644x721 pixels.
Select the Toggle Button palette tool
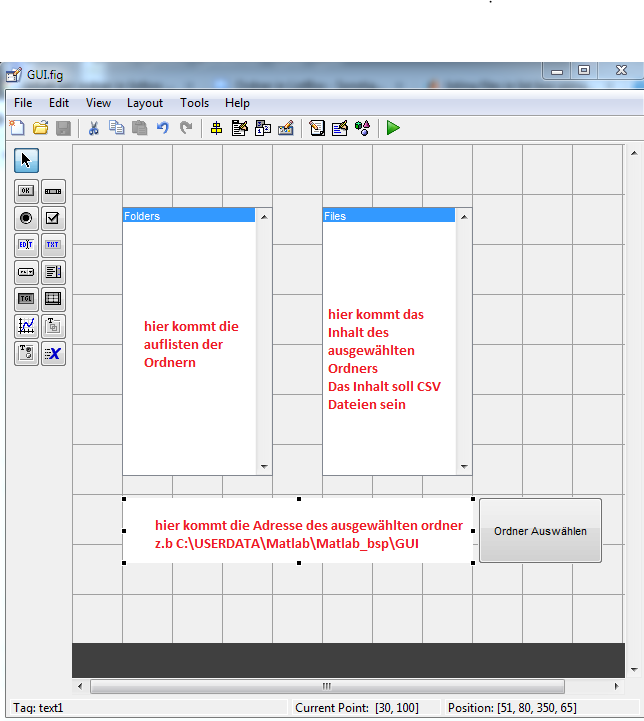pos(26,298)
